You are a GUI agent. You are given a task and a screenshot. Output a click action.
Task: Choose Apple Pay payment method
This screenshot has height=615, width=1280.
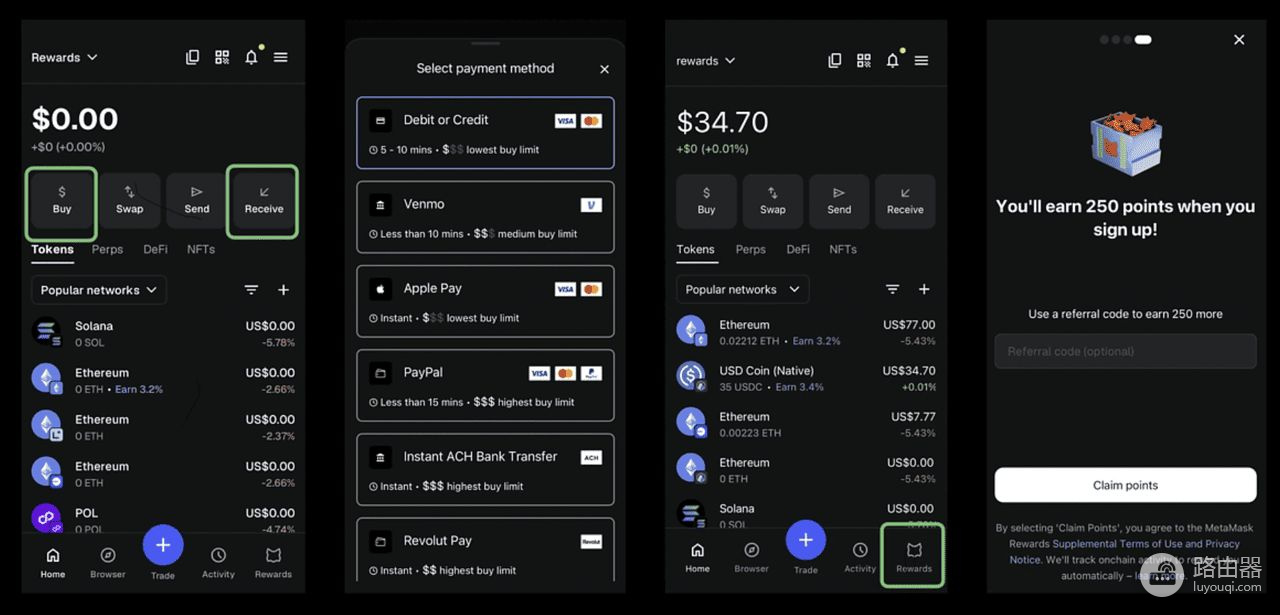pos(485,301)
